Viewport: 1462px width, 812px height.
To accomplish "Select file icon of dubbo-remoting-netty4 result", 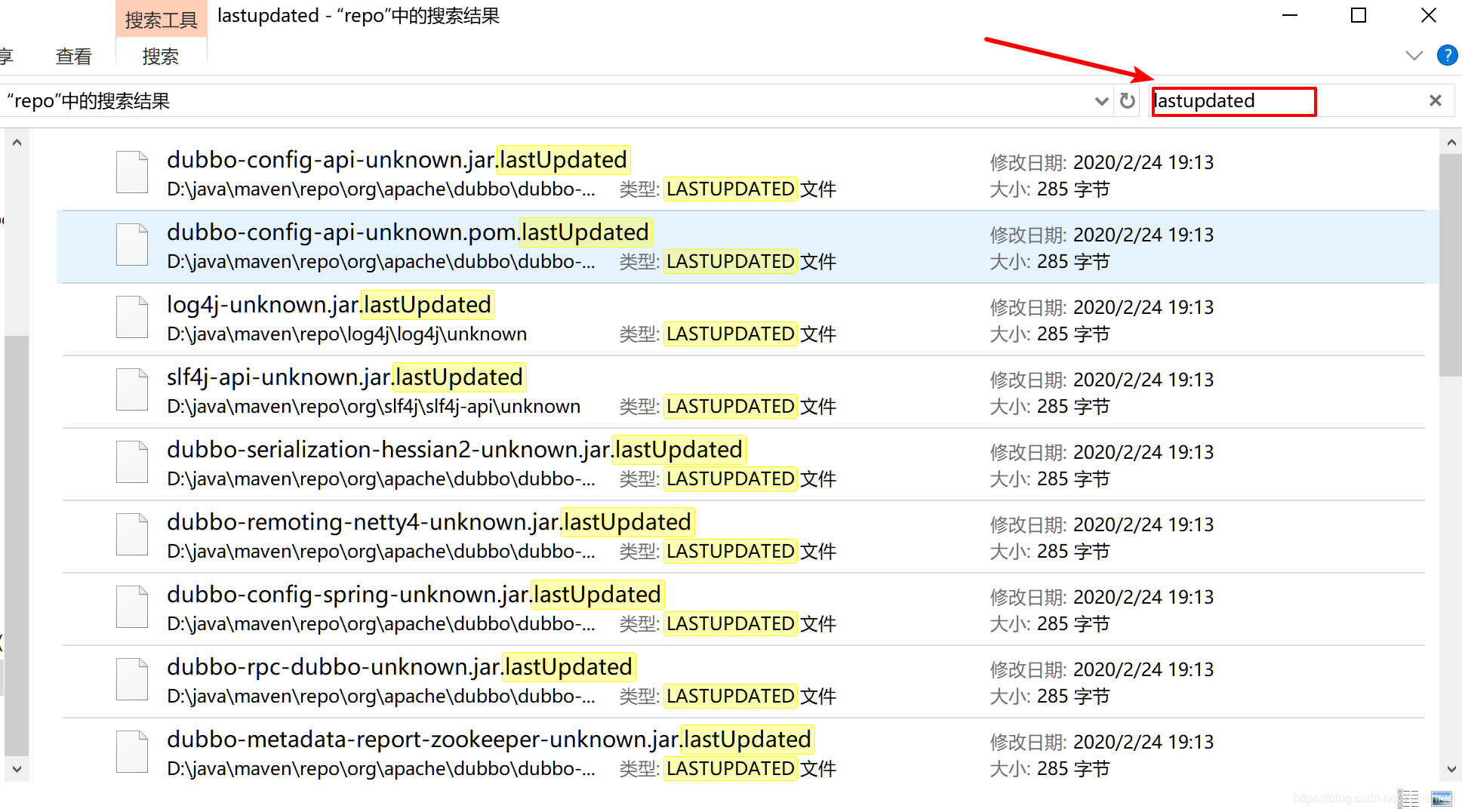I will click(x=132, y=534).
